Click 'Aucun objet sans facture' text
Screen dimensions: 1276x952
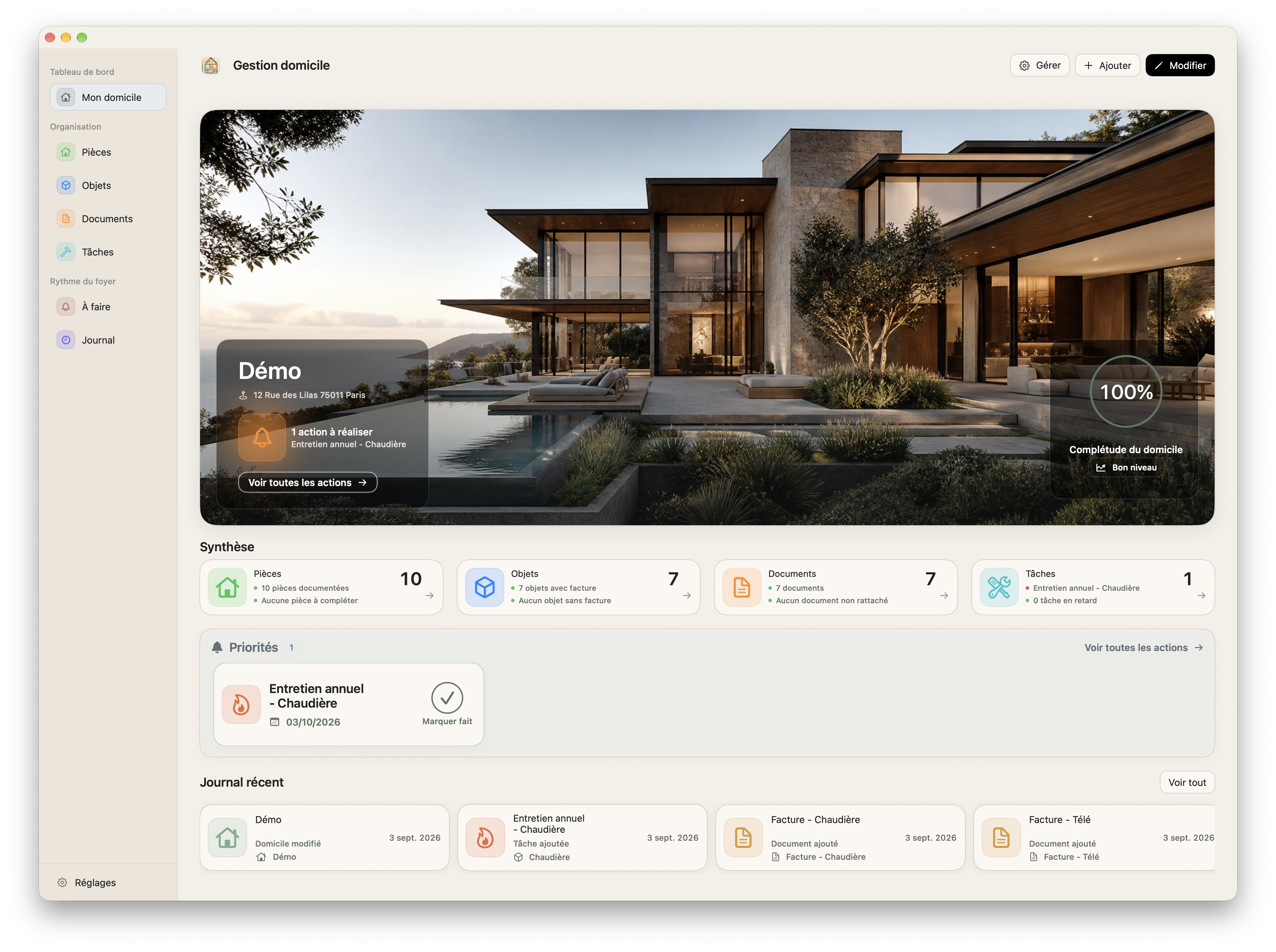point(564,600)
